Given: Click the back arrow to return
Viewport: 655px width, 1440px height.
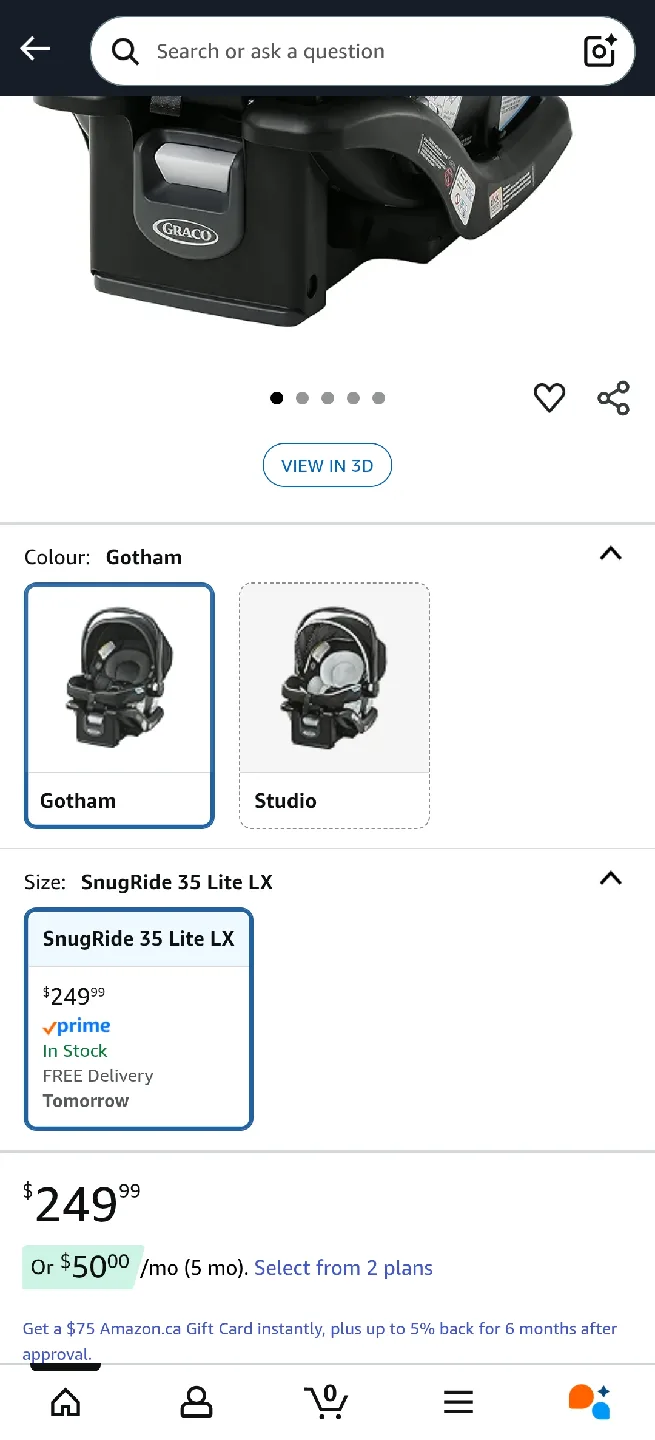Looking at the screenshot, I should coord(35,48).
